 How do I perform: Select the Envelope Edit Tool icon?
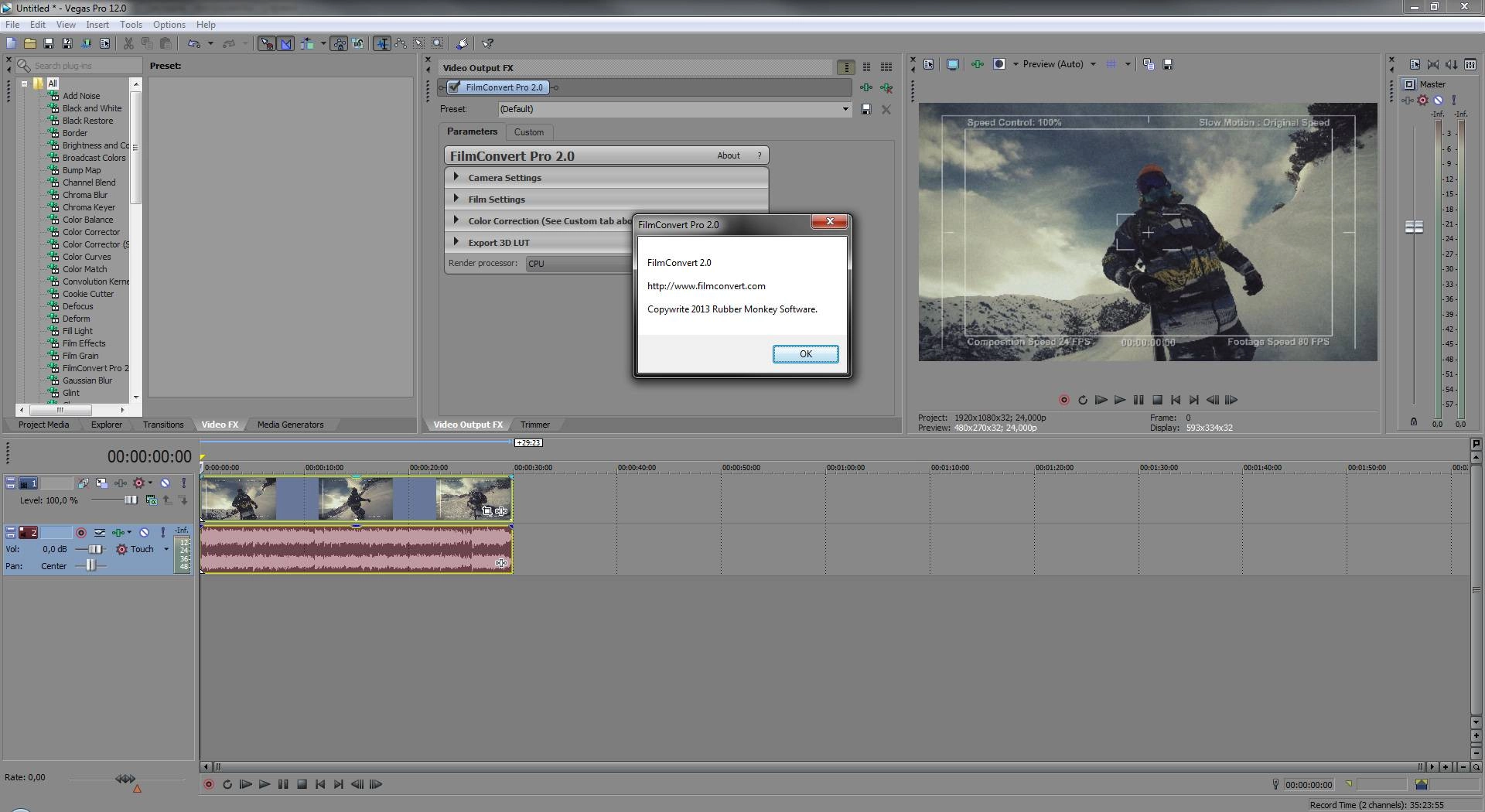point(401,43)
